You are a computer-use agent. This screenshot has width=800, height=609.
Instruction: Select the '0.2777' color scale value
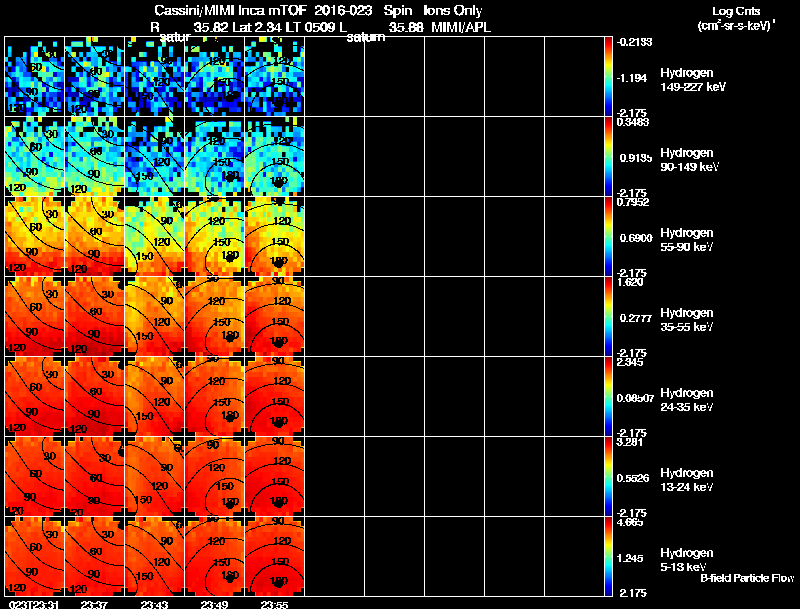click(635, 318)
